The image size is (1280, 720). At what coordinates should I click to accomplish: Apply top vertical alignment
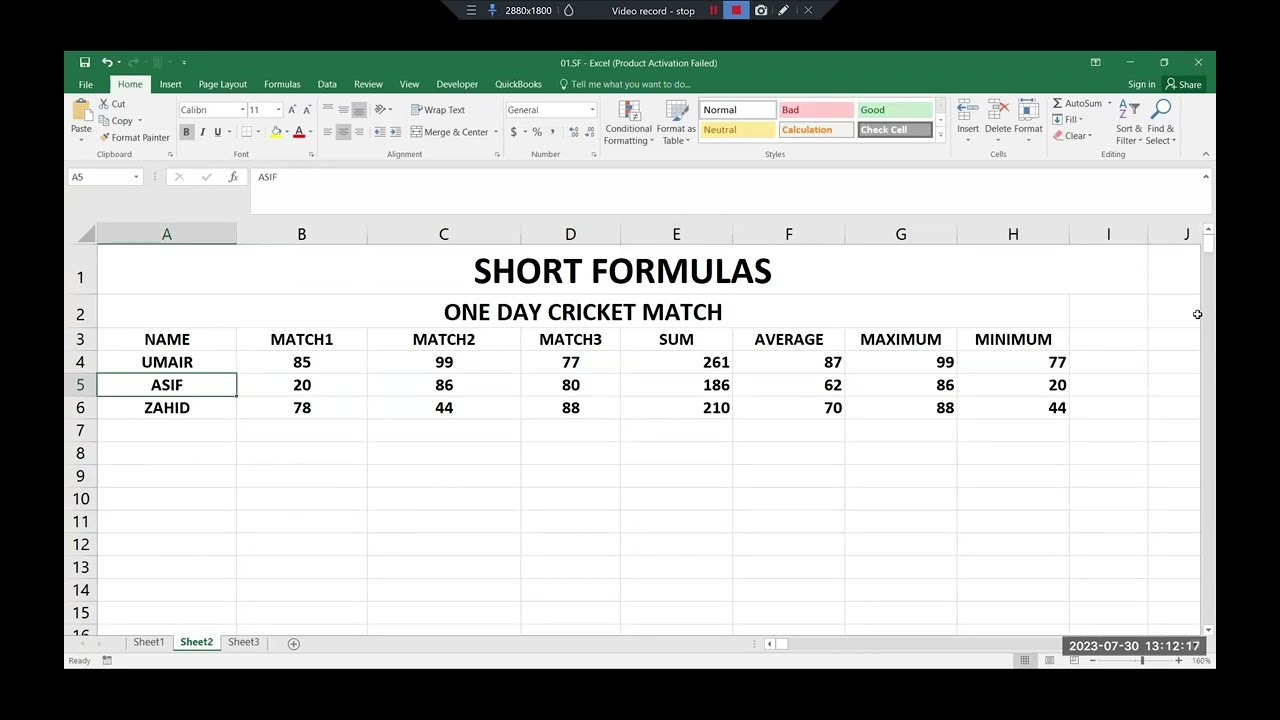tap(328, 110)
